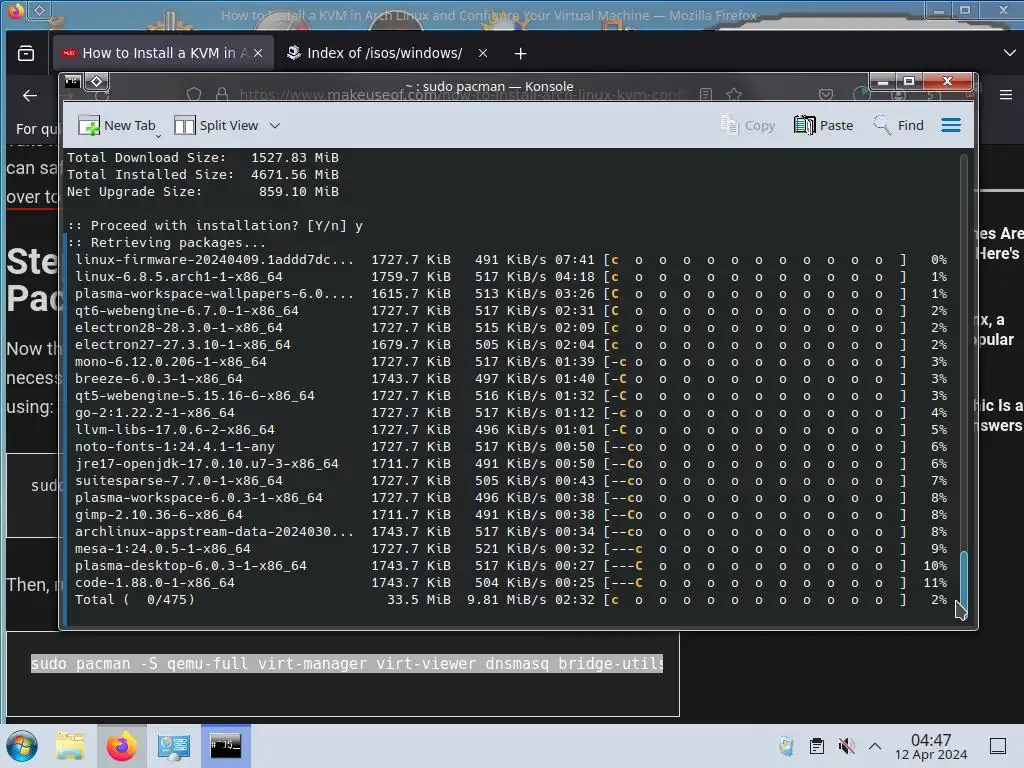Click the qt6-webengine-6.7.0-1 package line
This screenshot has height=768, width=1024.
click(511, 310)
